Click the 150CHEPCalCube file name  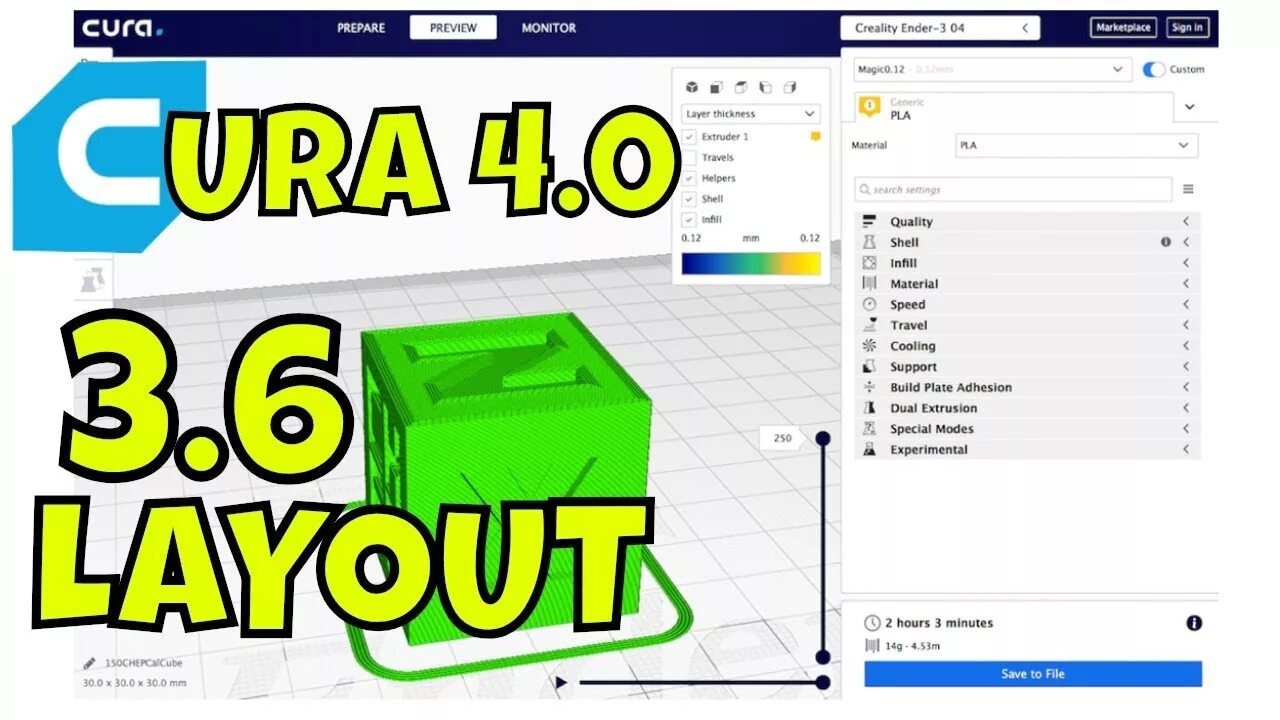144,663
